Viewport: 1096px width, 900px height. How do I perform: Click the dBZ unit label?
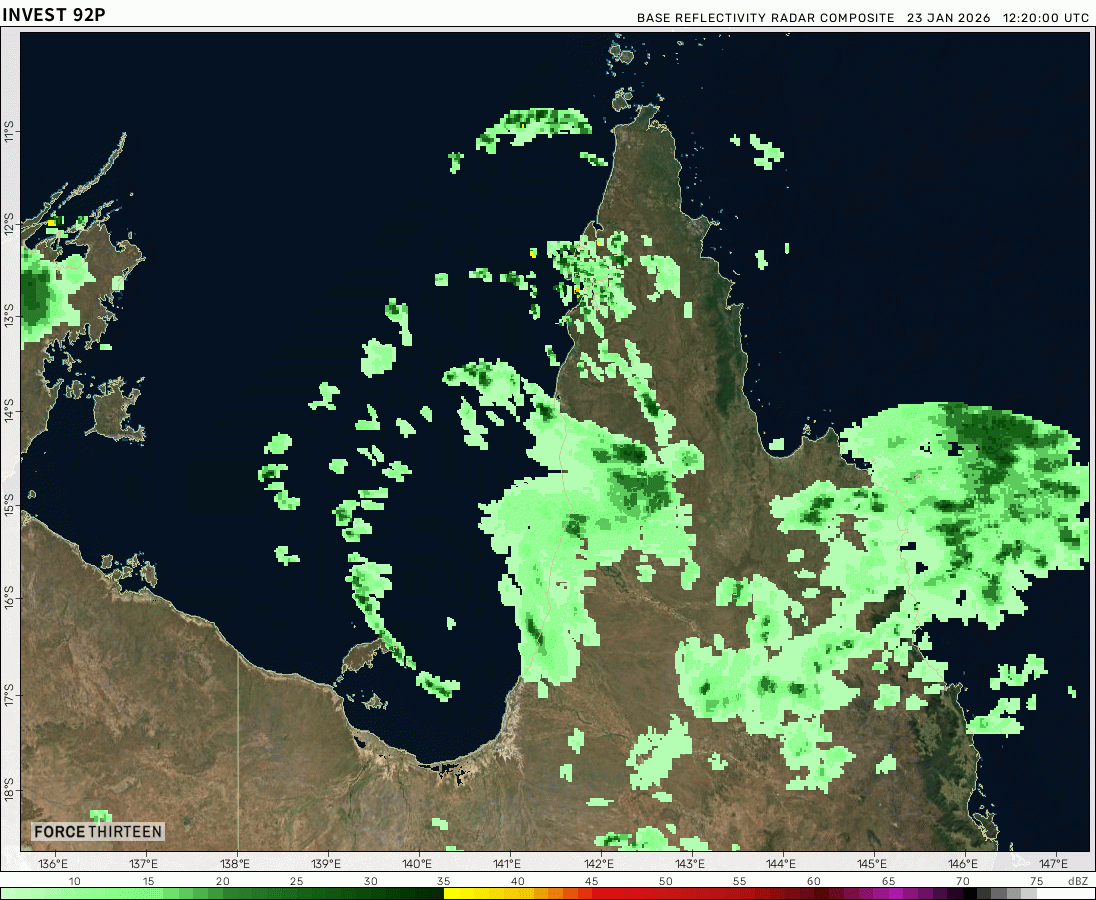1078,881
